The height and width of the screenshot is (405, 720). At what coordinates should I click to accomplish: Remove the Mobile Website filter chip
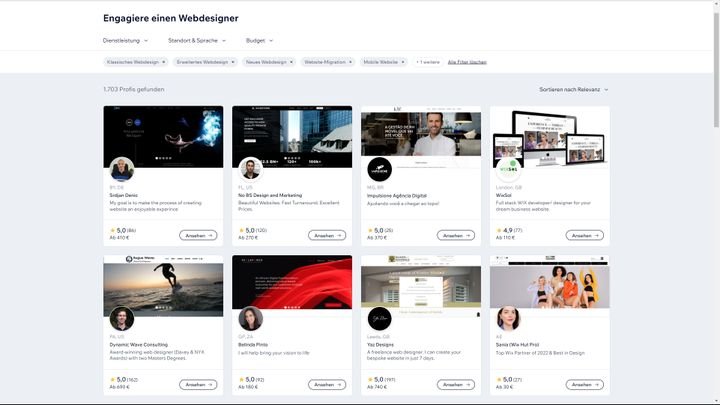pos(403,62)
